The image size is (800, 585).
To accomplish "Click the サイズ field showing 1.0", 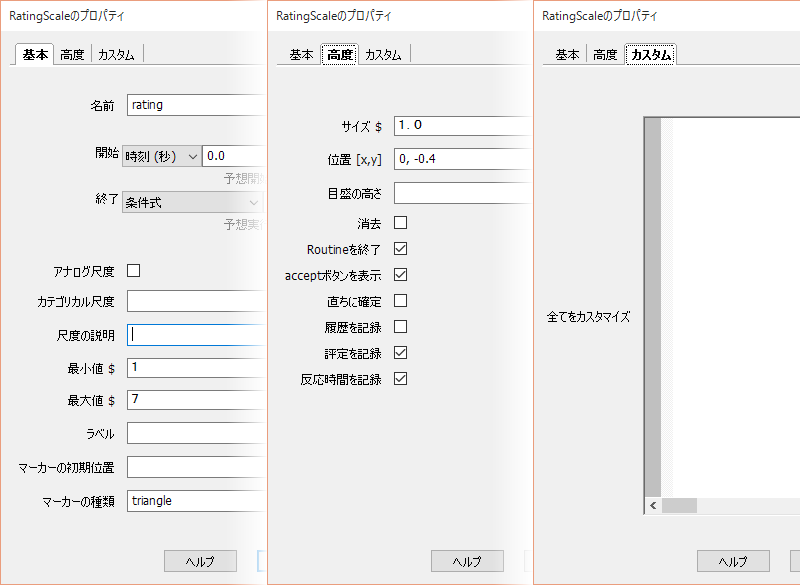I will (463, 125).
